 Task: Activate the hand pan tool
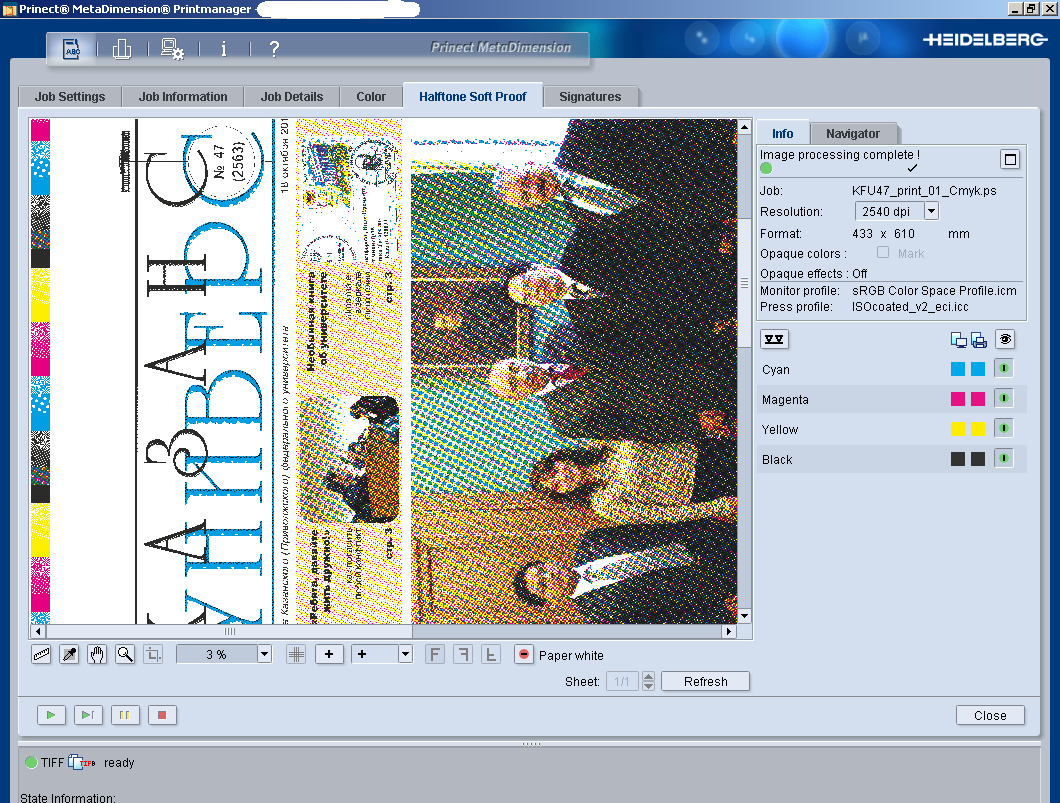97,654
